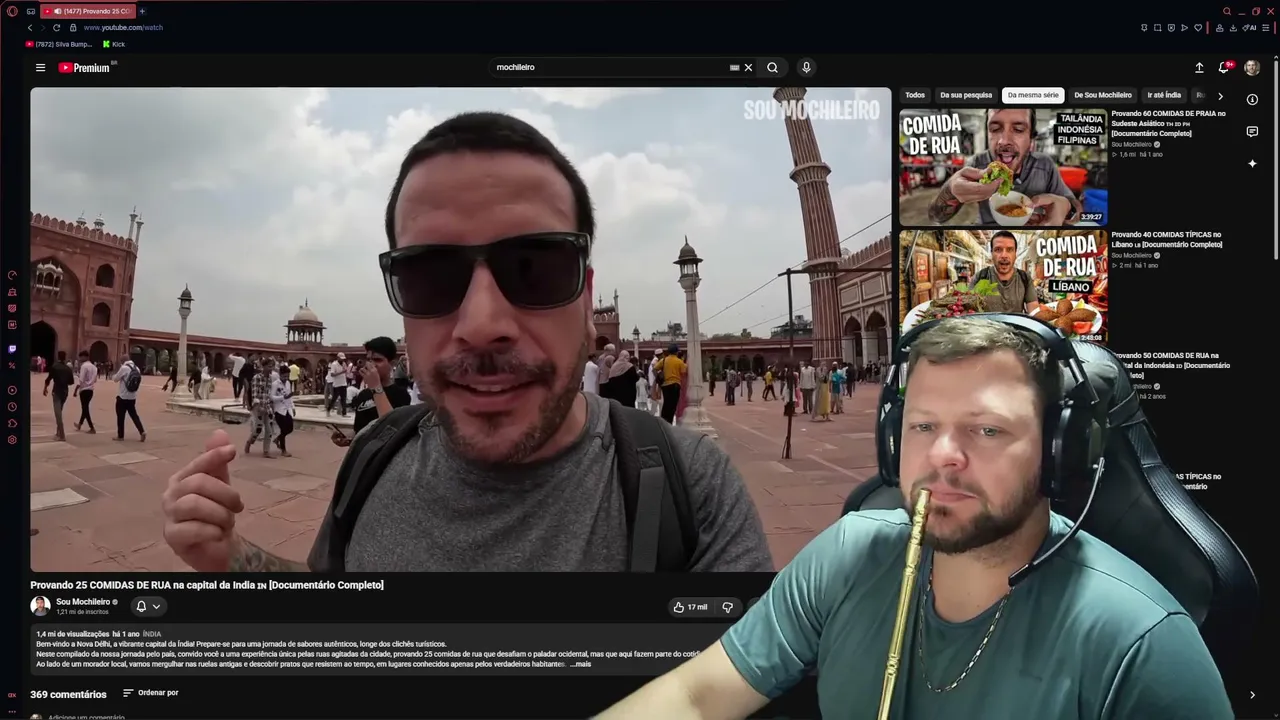Viewport: 1280px width, 720px height.
Task: Open the account avatar menu
Action: click(x=1252, y=68)
